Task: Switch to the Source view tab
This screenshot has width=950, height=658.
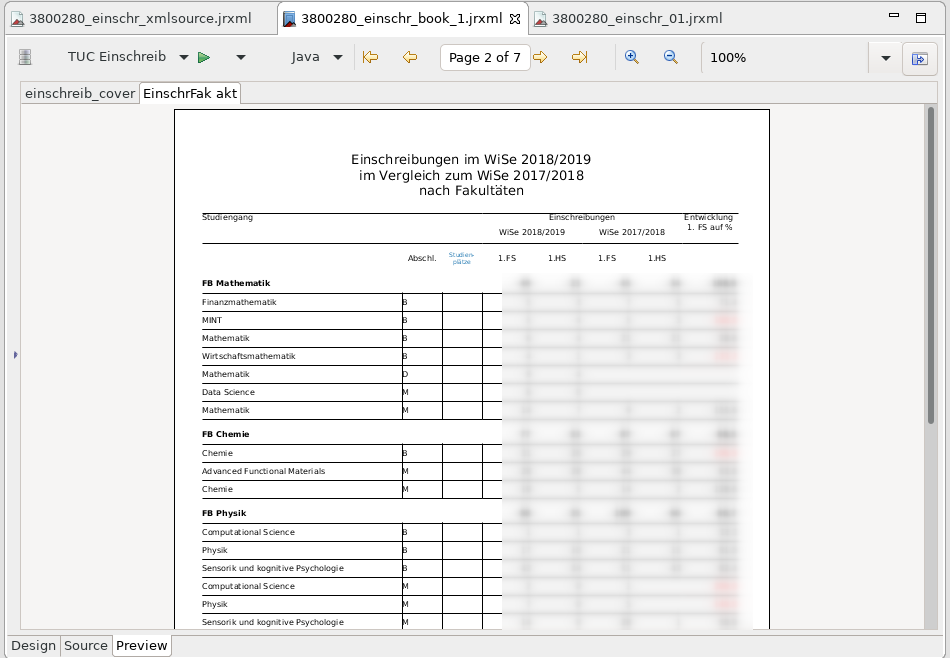Action: 85,645
